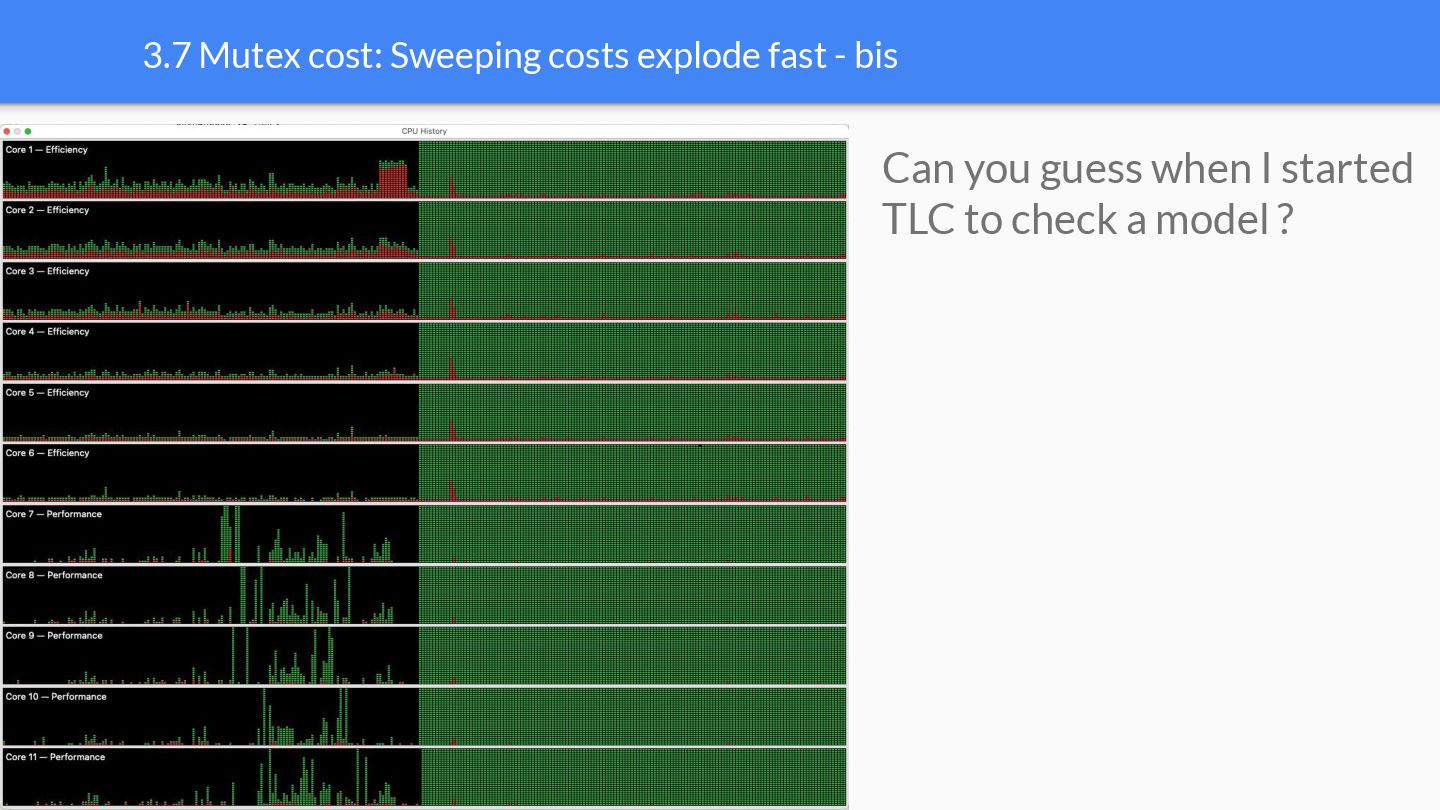Select the Core 7 — Performance label
The image size is (1440, 810).
click(x=53, y=514)
